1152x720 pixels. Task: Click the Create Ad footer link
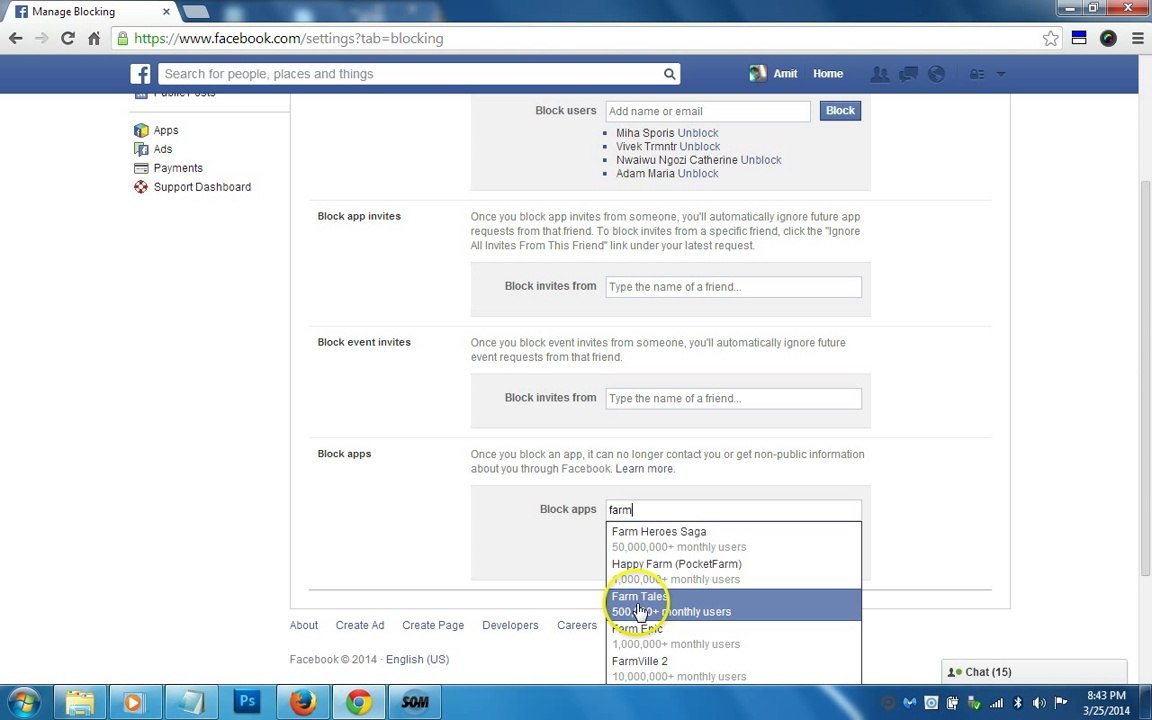coord(360,625)
